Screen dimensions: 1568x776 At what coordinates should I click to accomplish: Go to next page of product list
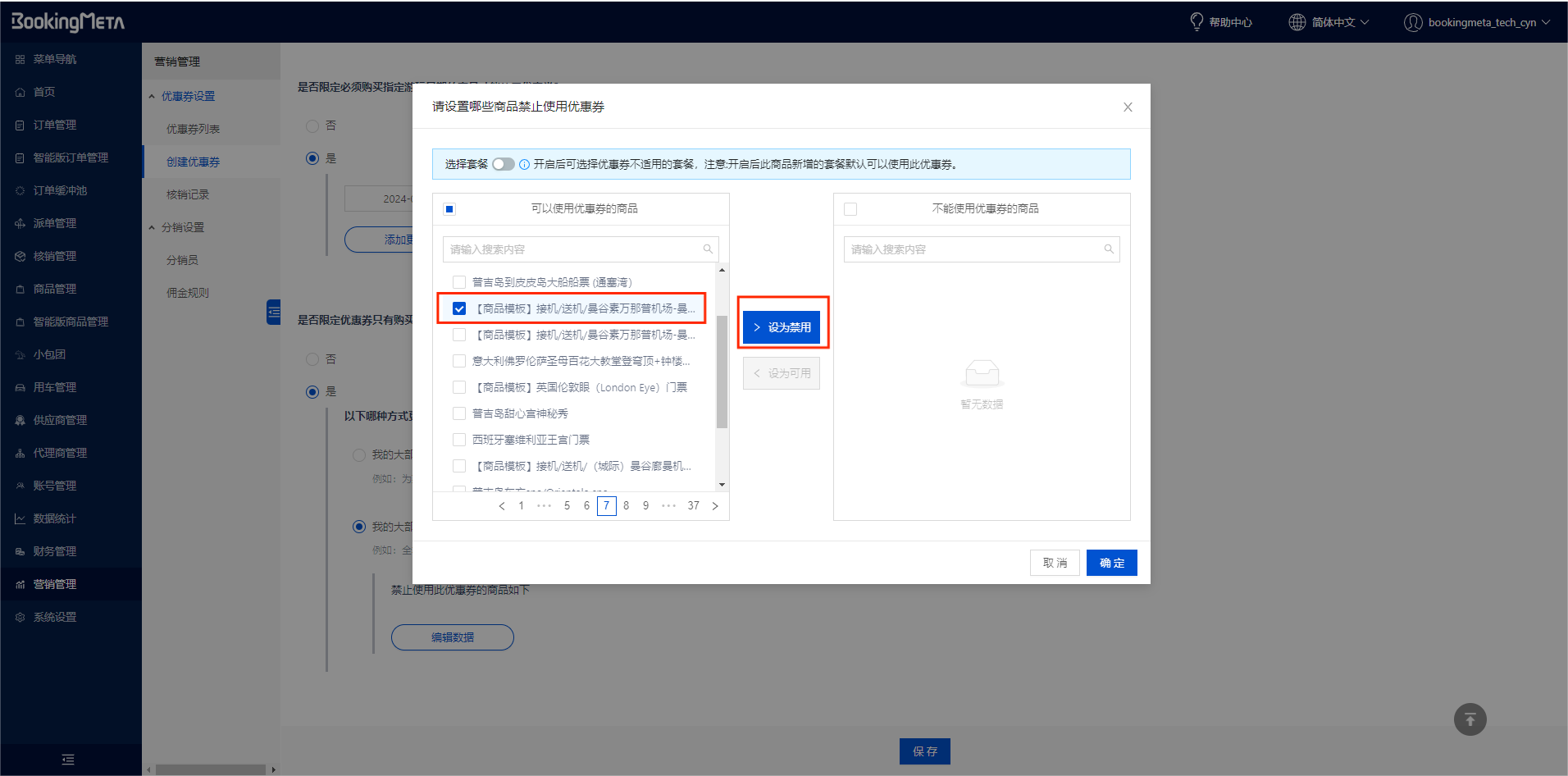pyautogui.click(x=715, y=506)
